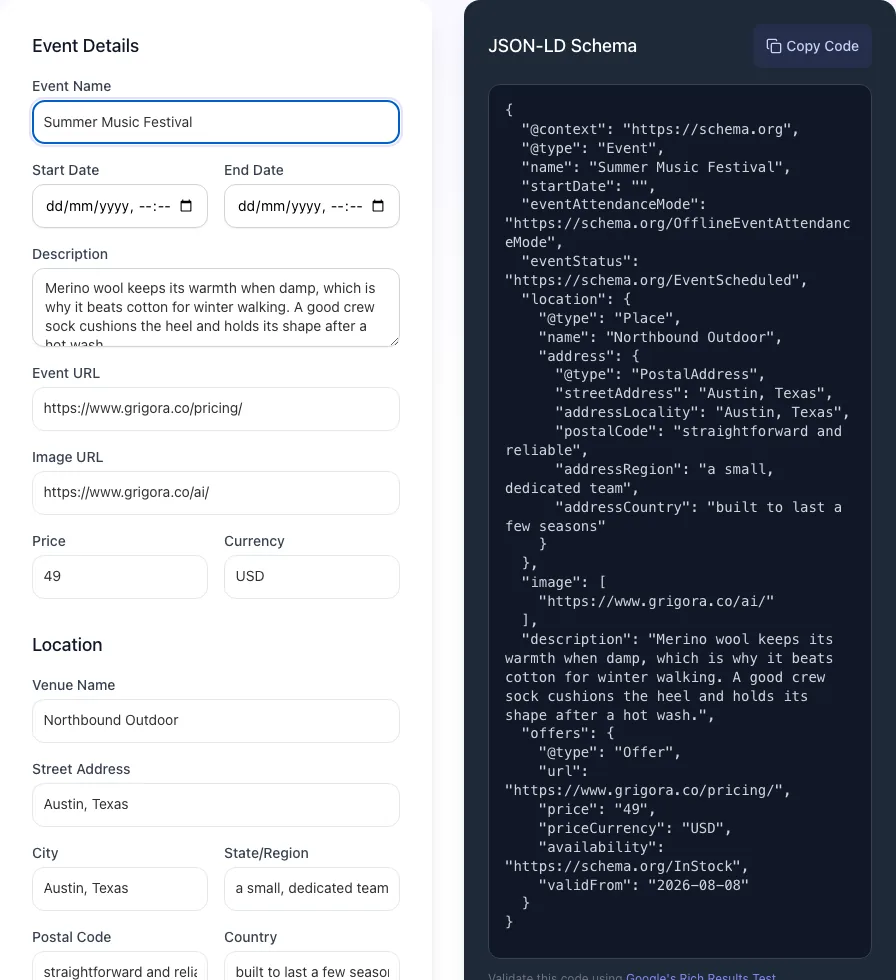Select the Image URL input
896x980 pixels.
point(216,492)
